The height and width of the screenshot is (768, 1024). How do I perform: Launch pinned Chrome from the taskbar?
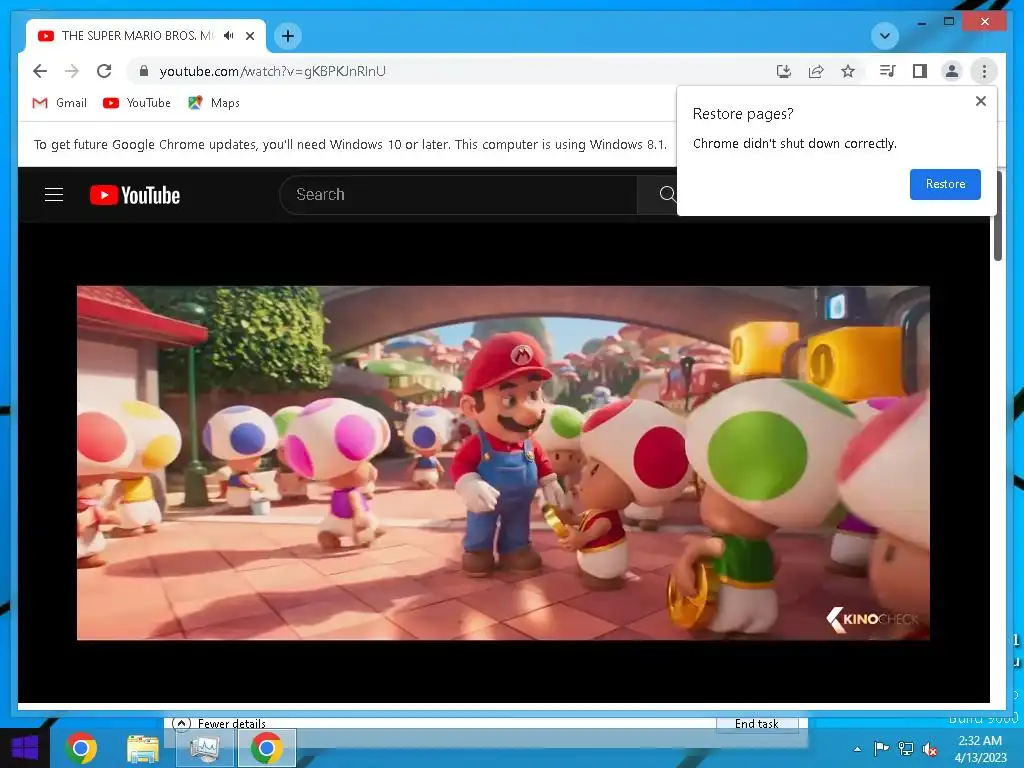click(81, 748)
